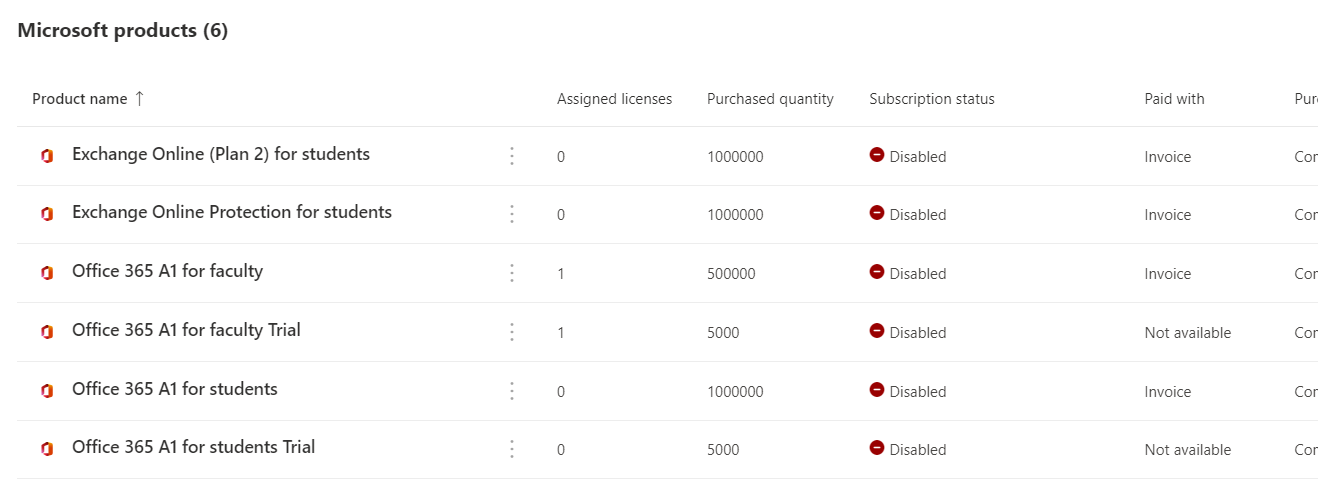The image size is (1318, 484).
Task: Open more actions for Exchange Online (Plan 2) for students
Action: point(512,156)
